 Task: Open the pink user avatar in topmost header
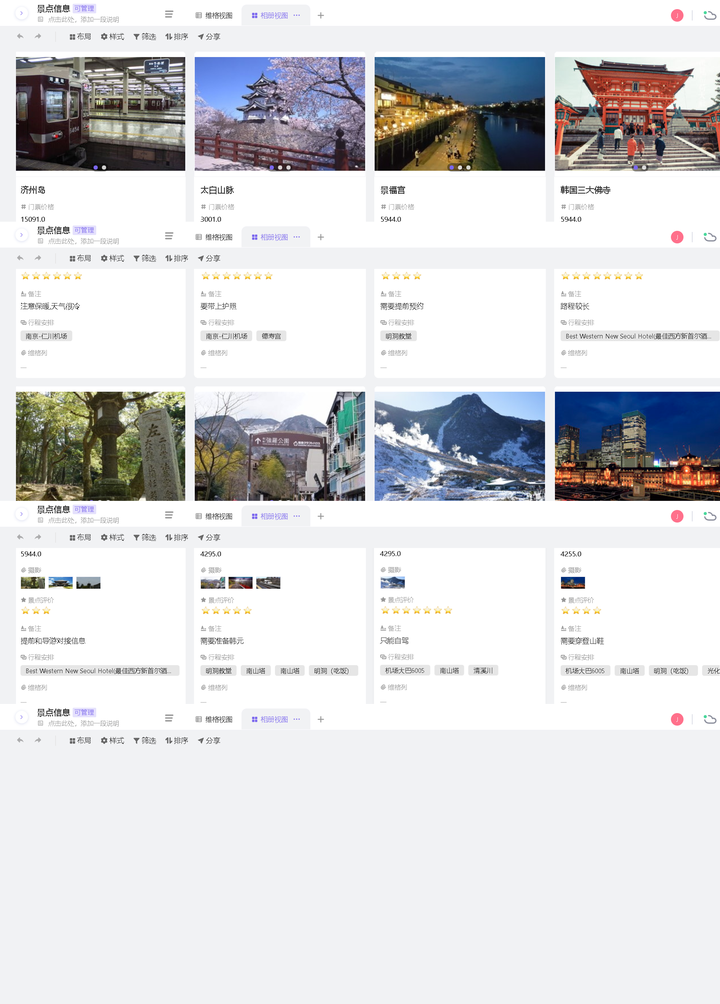point(677,15)
